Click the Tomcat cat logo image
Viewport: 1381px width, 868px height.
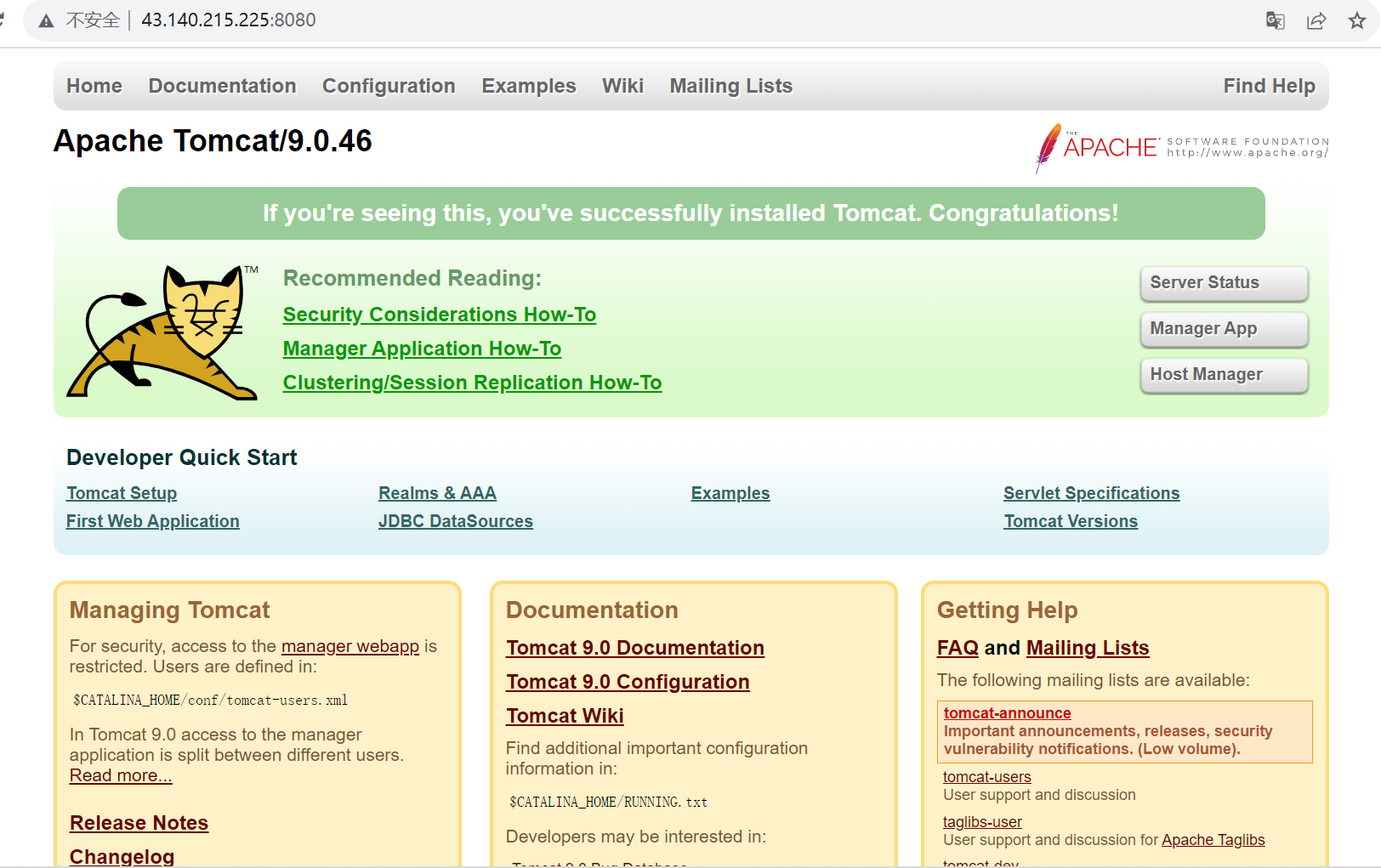162,332
